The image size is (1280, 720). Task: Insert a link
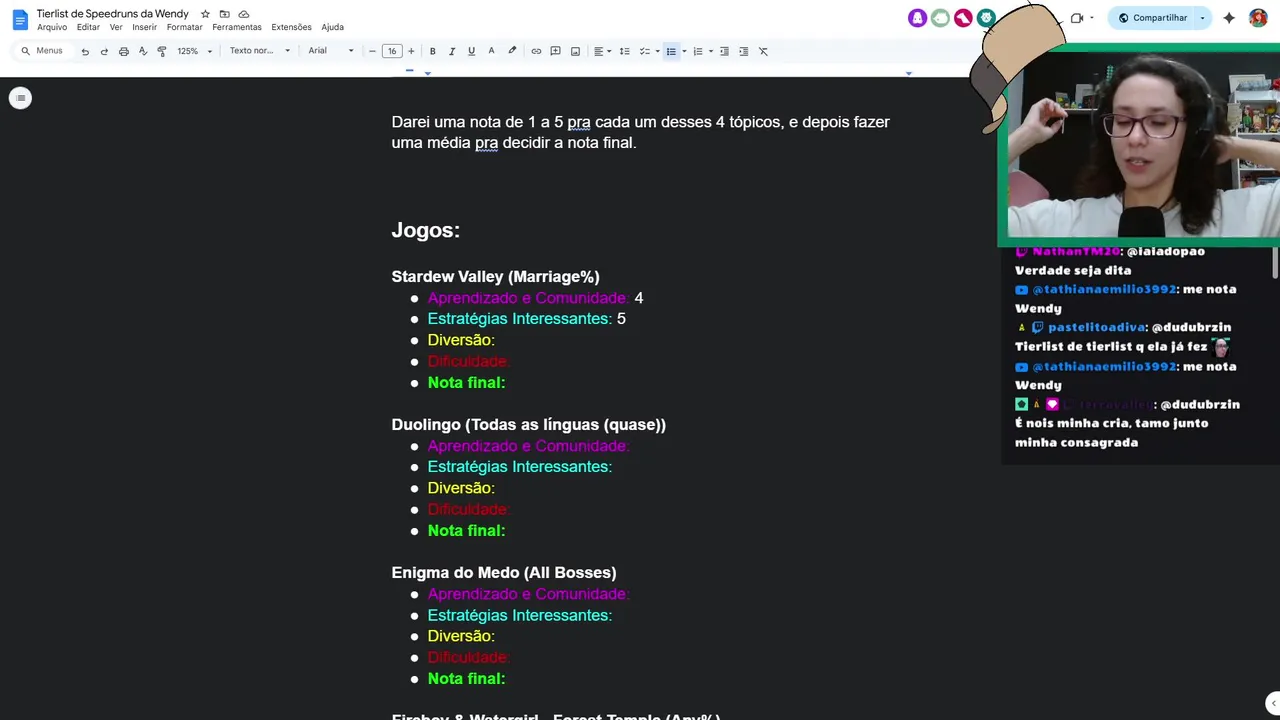536,51
